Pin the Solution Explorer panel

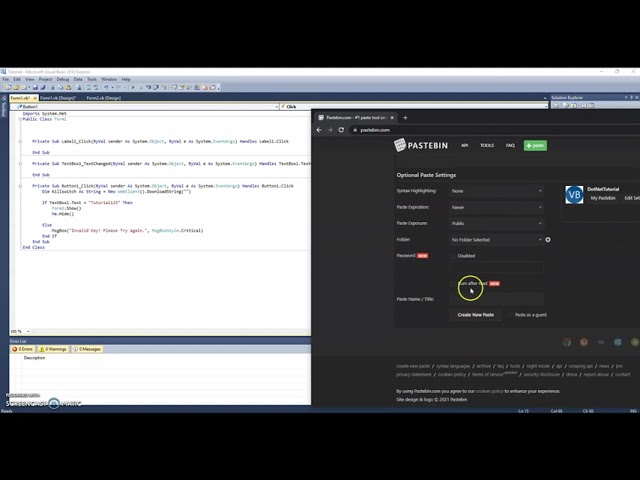(x=631, y=98)
